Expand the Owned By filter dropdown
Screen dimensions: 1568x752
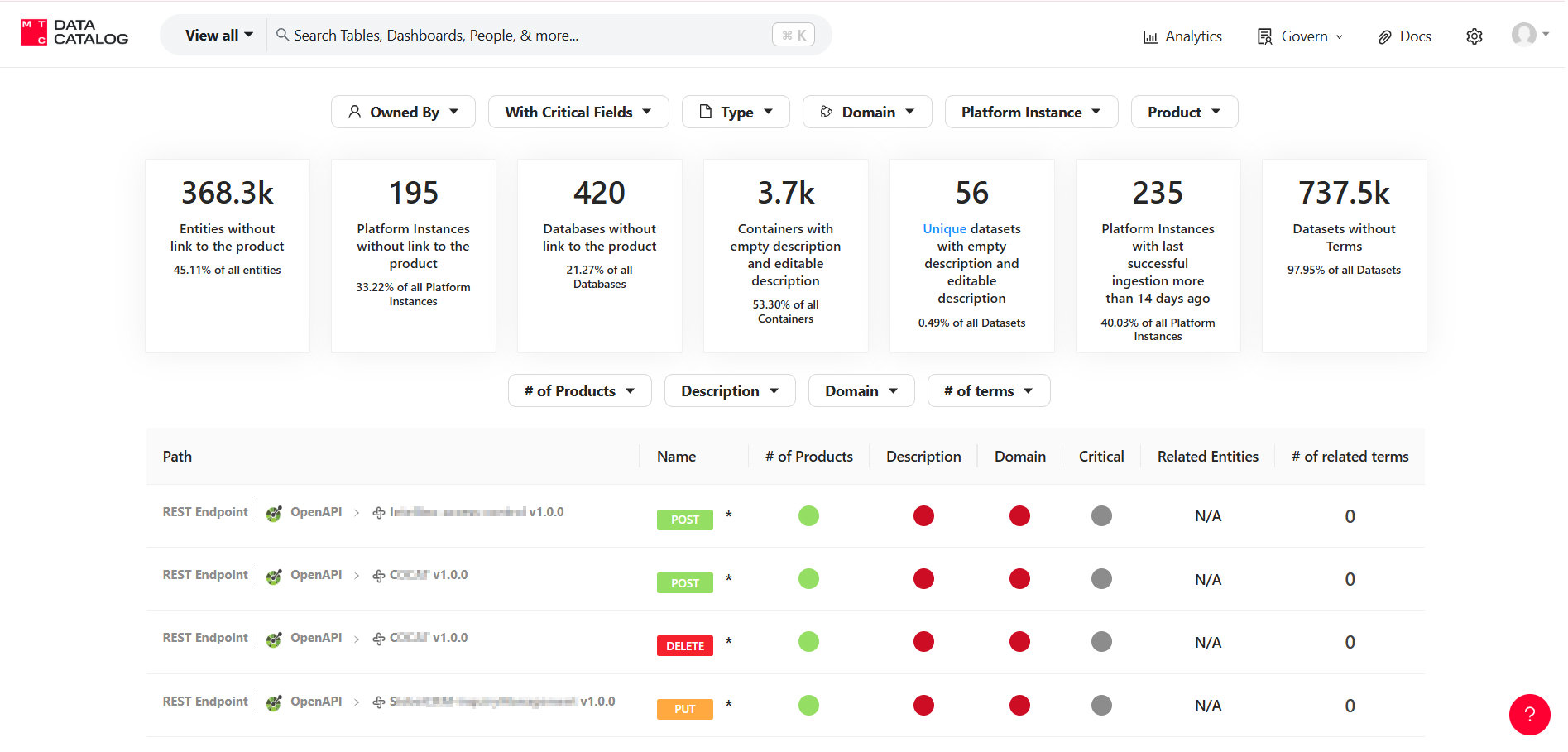pos(403,112)
